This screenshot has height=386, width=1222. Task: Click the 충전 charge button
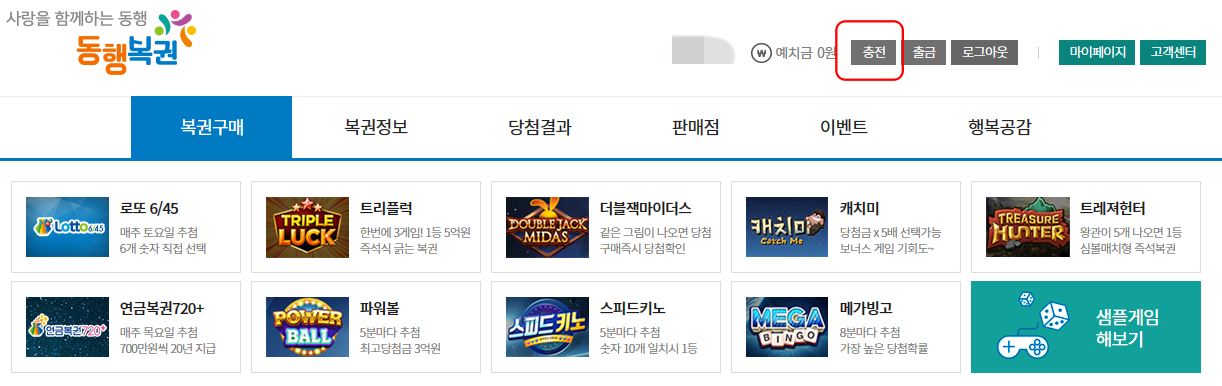(x=874, y=53)
